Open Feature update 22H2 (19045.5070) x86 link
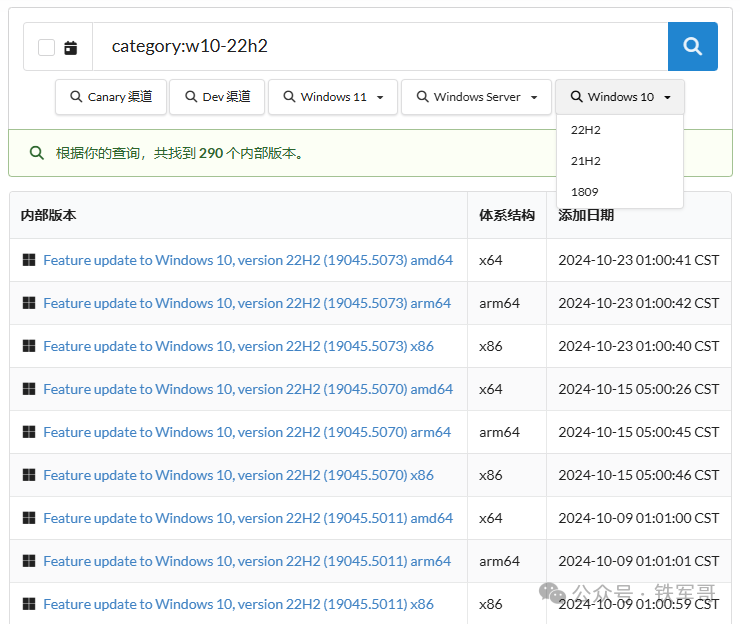This screenshot has height=624, width=740. coord(238,475)
